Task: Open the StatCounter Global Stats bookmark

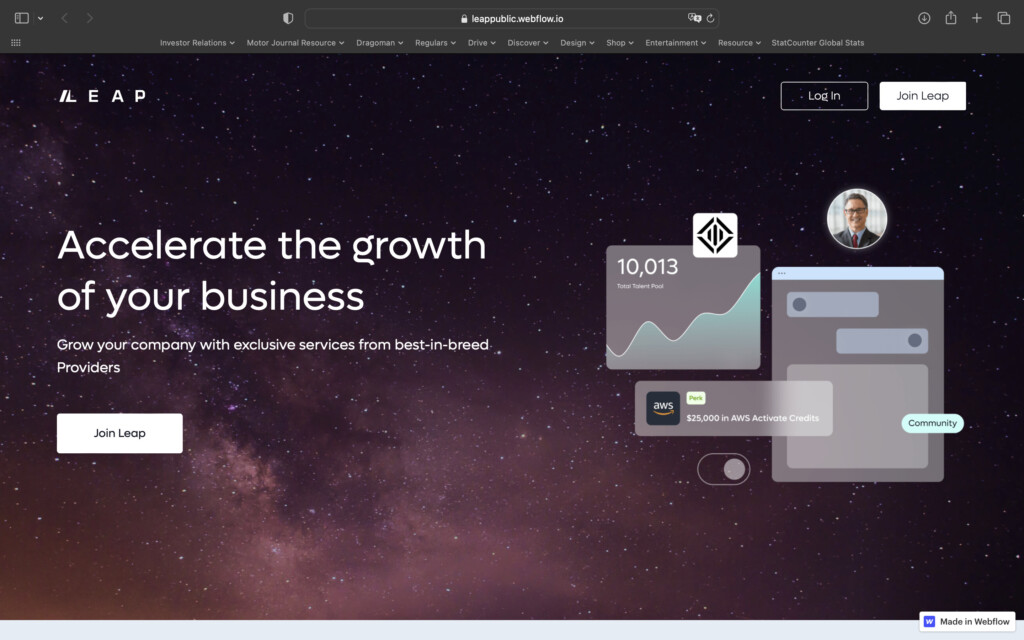Action: 817,43
